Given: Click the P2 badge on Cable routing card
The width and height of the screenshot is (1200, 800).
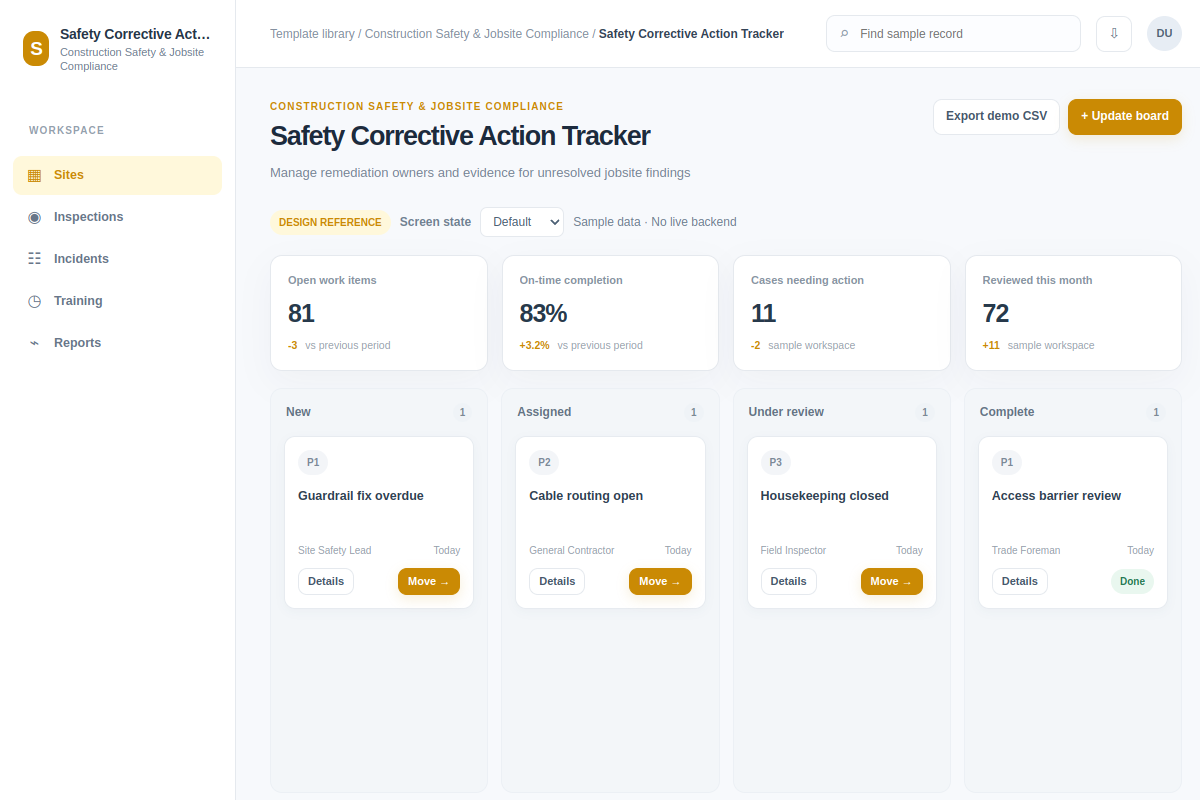Looking at the screenshot, I should (544, 462).
